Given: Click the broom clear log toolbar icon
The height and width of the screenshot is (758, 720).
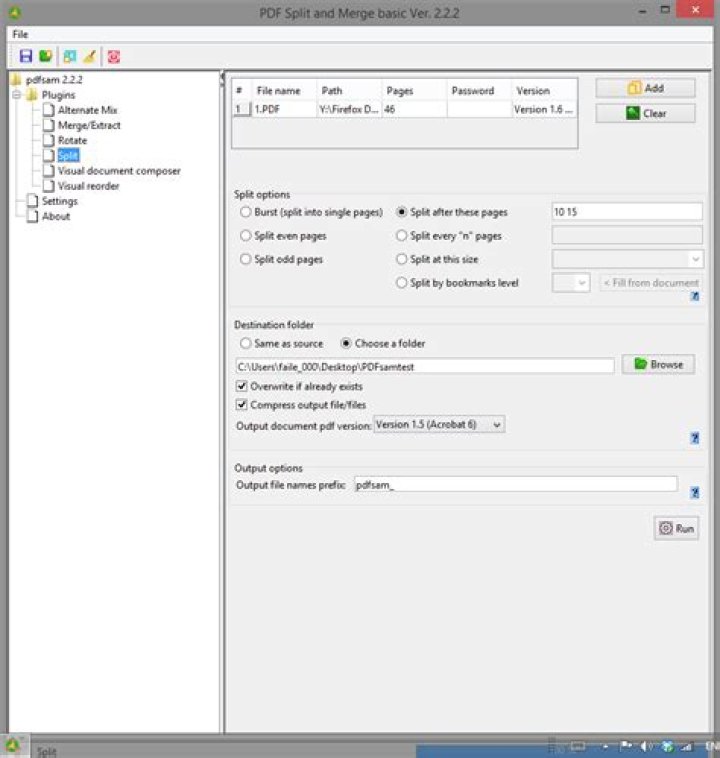Looking at the screenshot, I should pos(90,56).
